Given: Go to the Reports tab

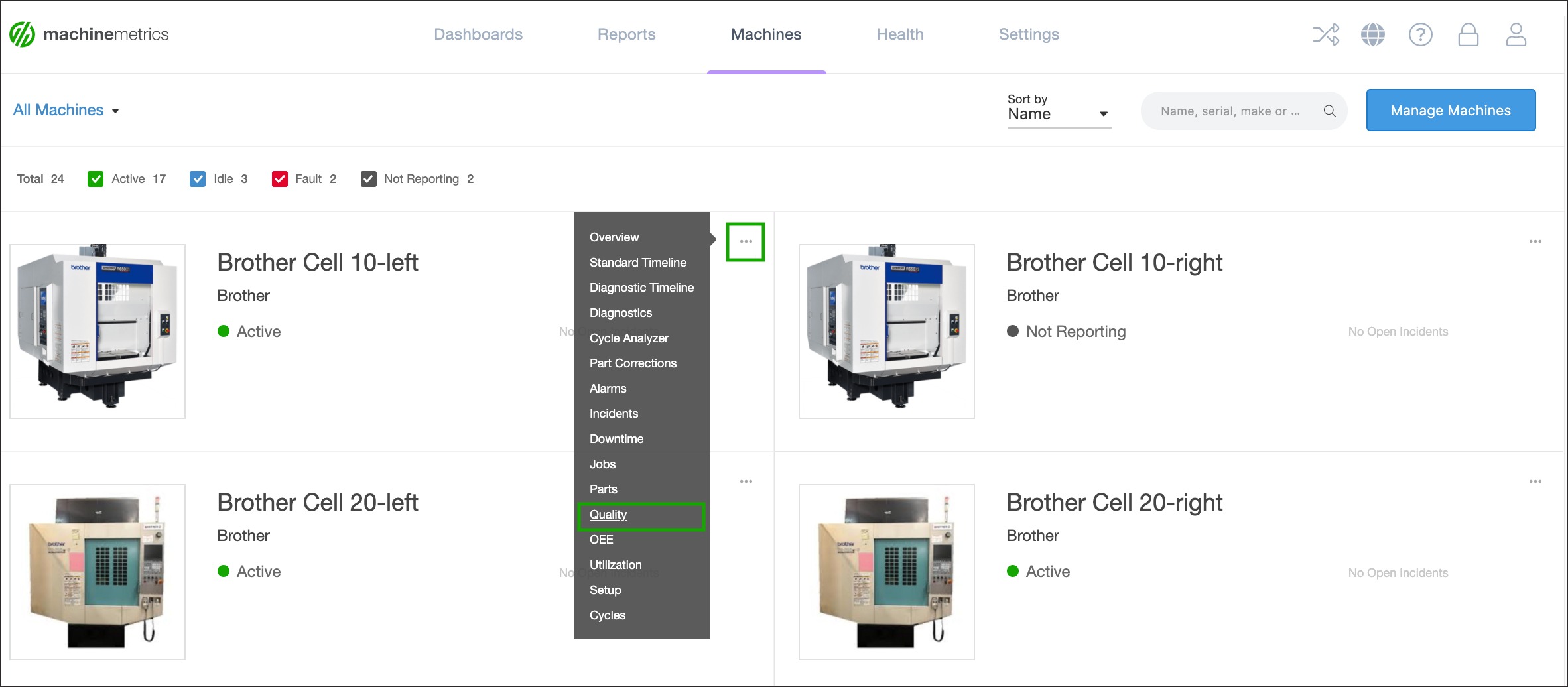Looking at the screenshot, I should point(626,34).
